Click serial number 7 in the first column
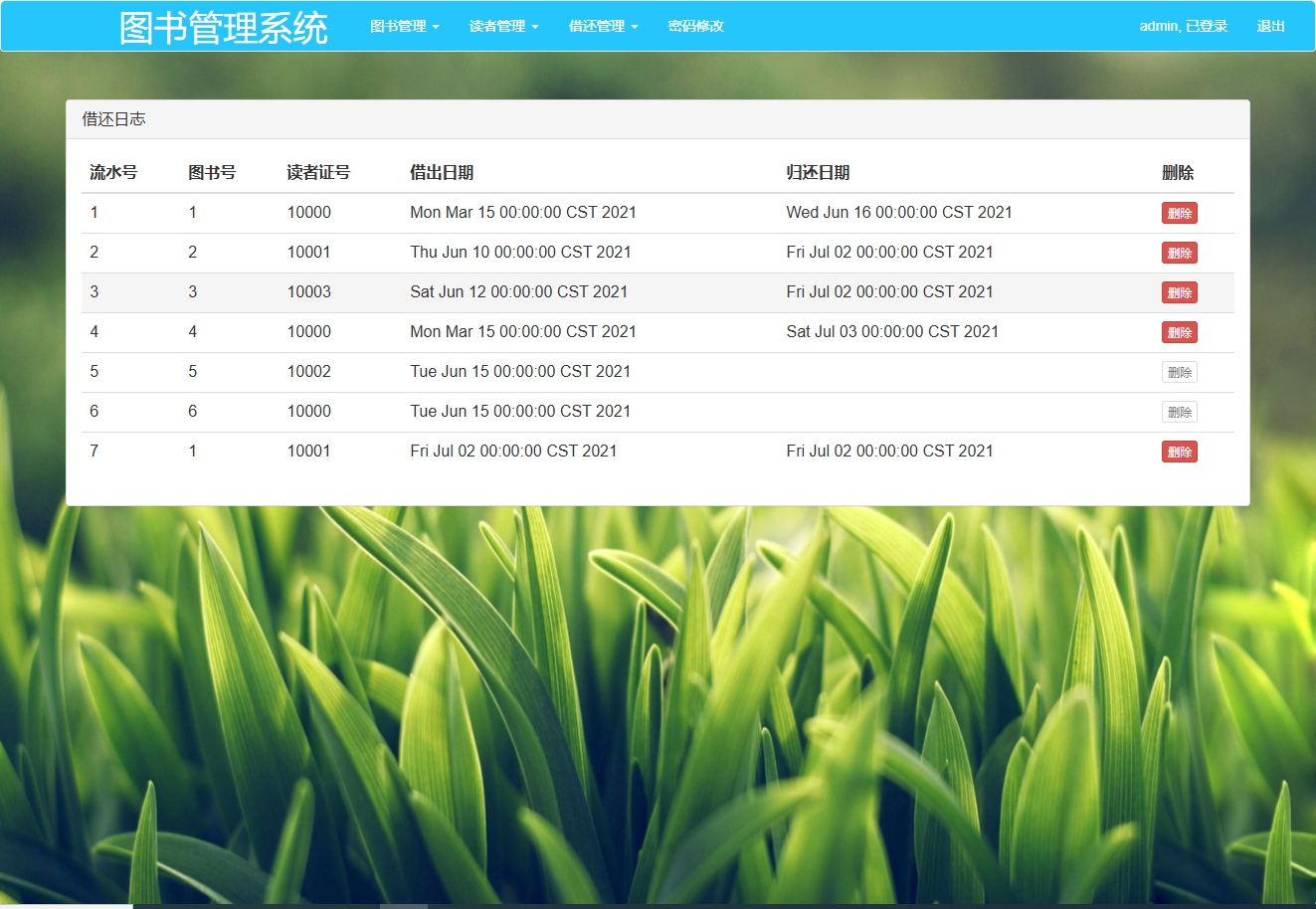 coord(94,451)
